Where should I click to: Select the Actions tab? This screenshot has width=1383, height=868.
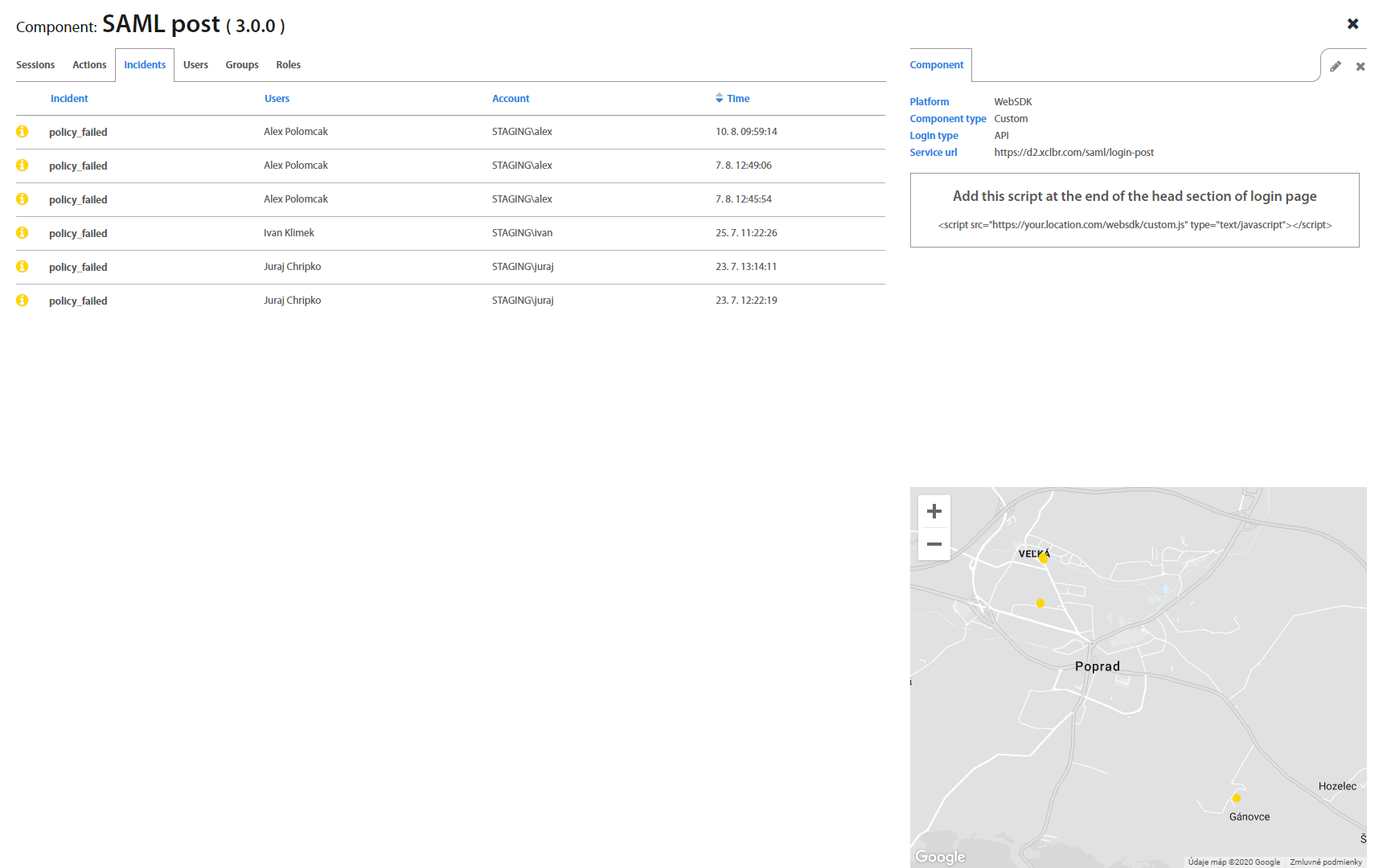[89, 65]
